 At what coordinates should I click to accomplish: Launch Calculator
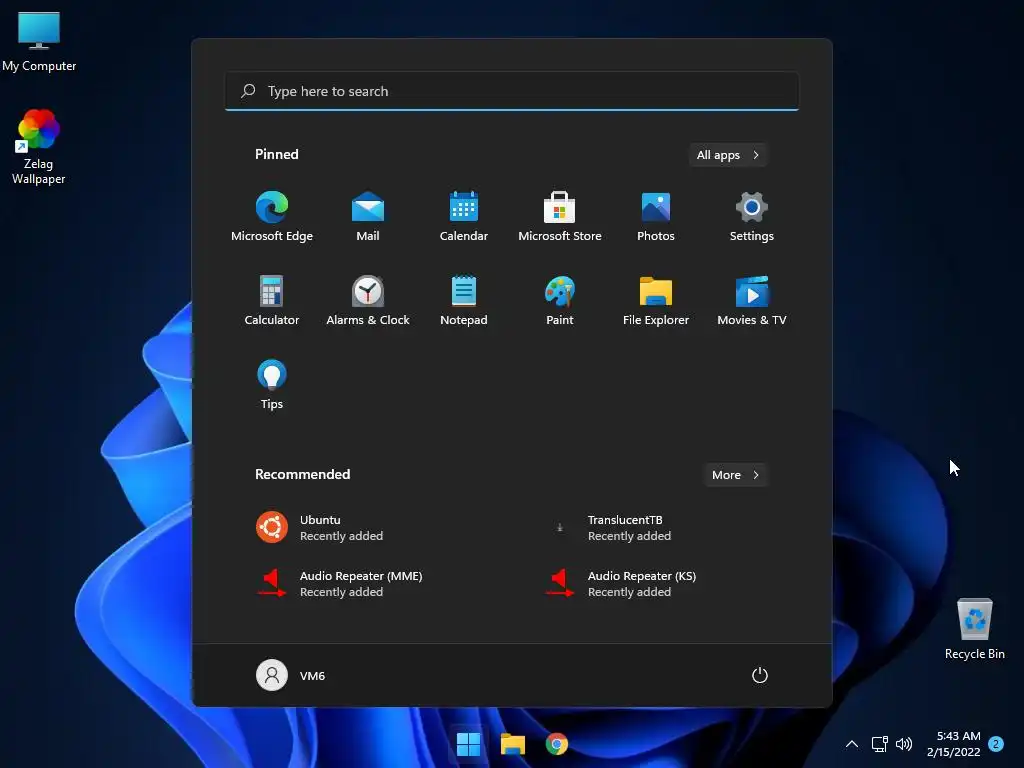[x=272, y=300]
